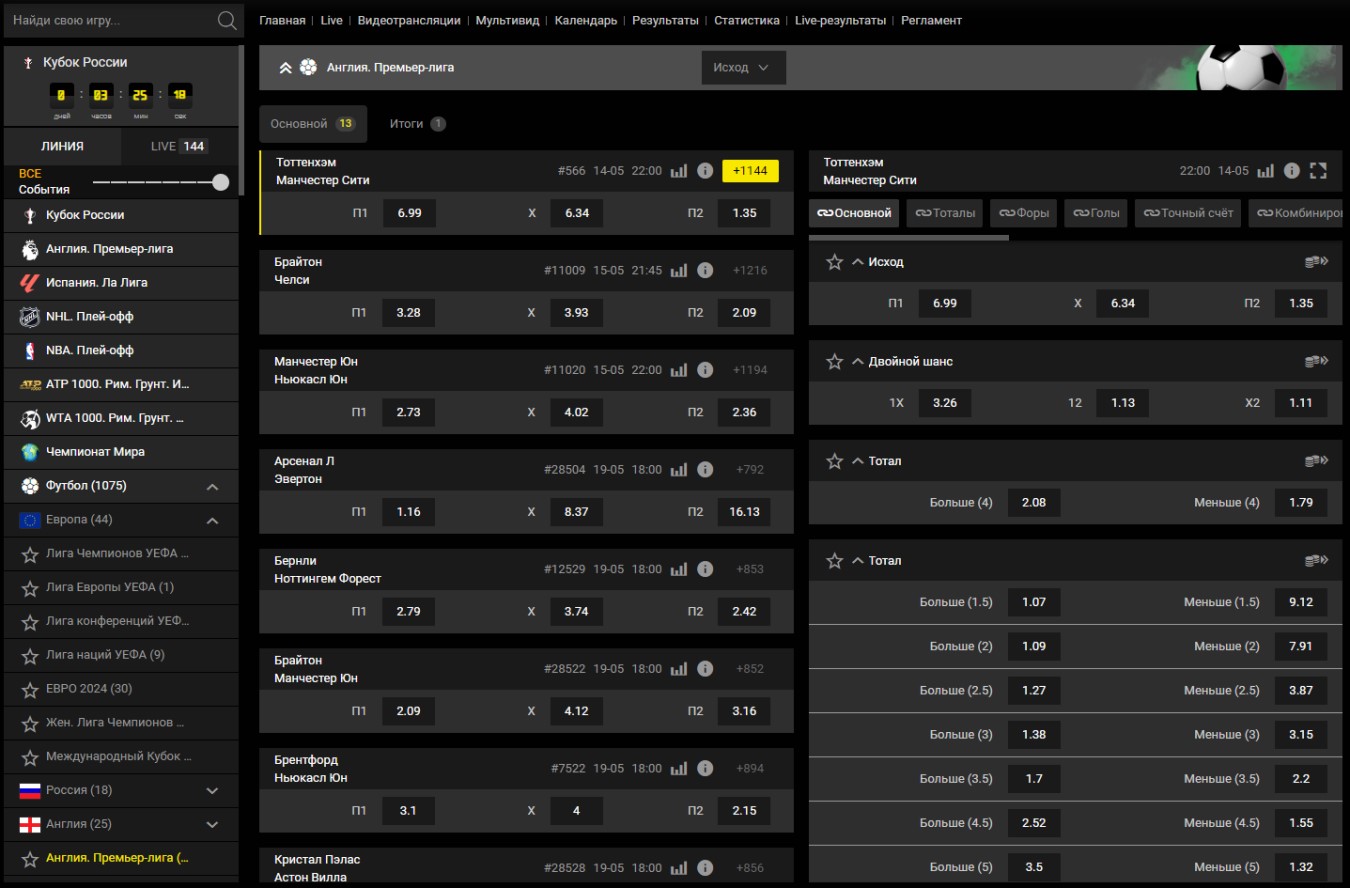Viewport: 1350px width, 888px height.
Task: Select Больше (2.5) odds 1.27
Action: [1034, 690]
